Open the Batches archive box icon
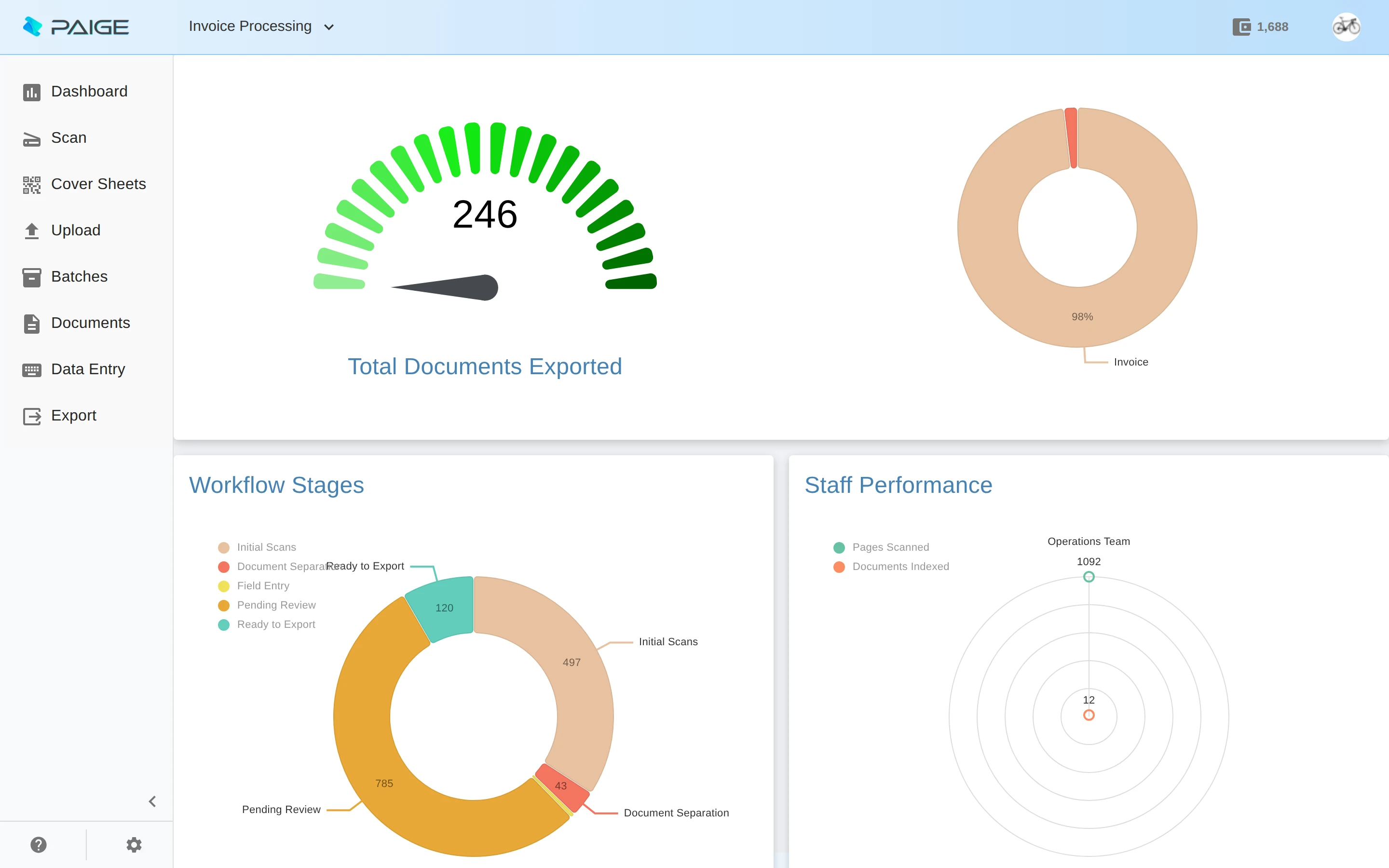 click(x=31, y=277)
